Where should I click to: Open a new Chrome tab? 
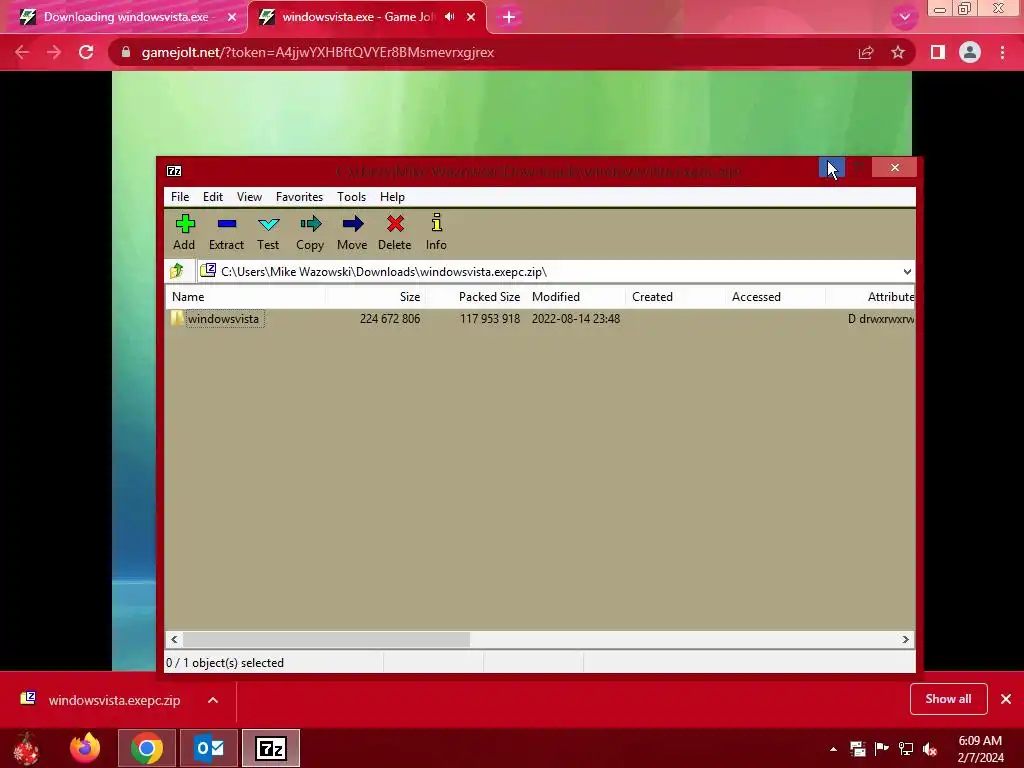[x=509, y=18]
